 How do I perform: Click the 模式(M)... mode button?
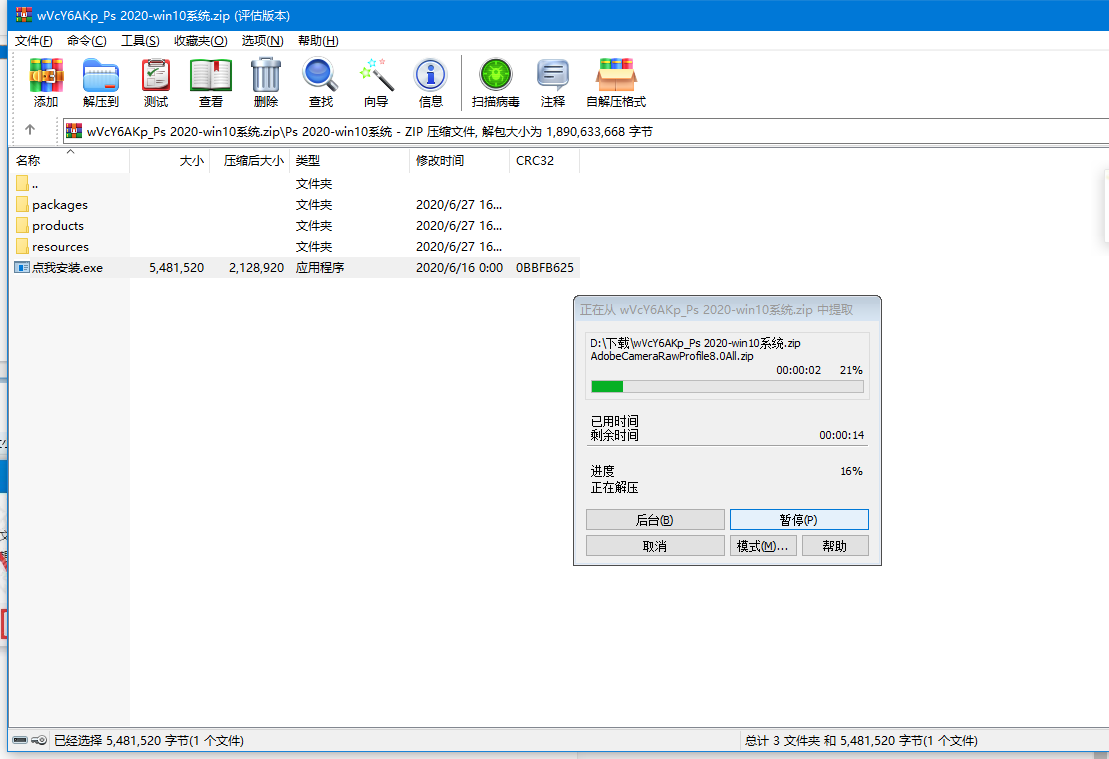762,546
